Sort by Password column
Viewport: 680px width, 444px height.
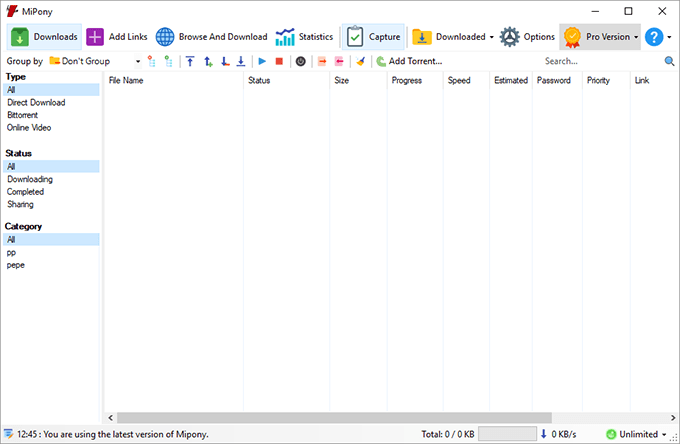click(x=557, y=80)
